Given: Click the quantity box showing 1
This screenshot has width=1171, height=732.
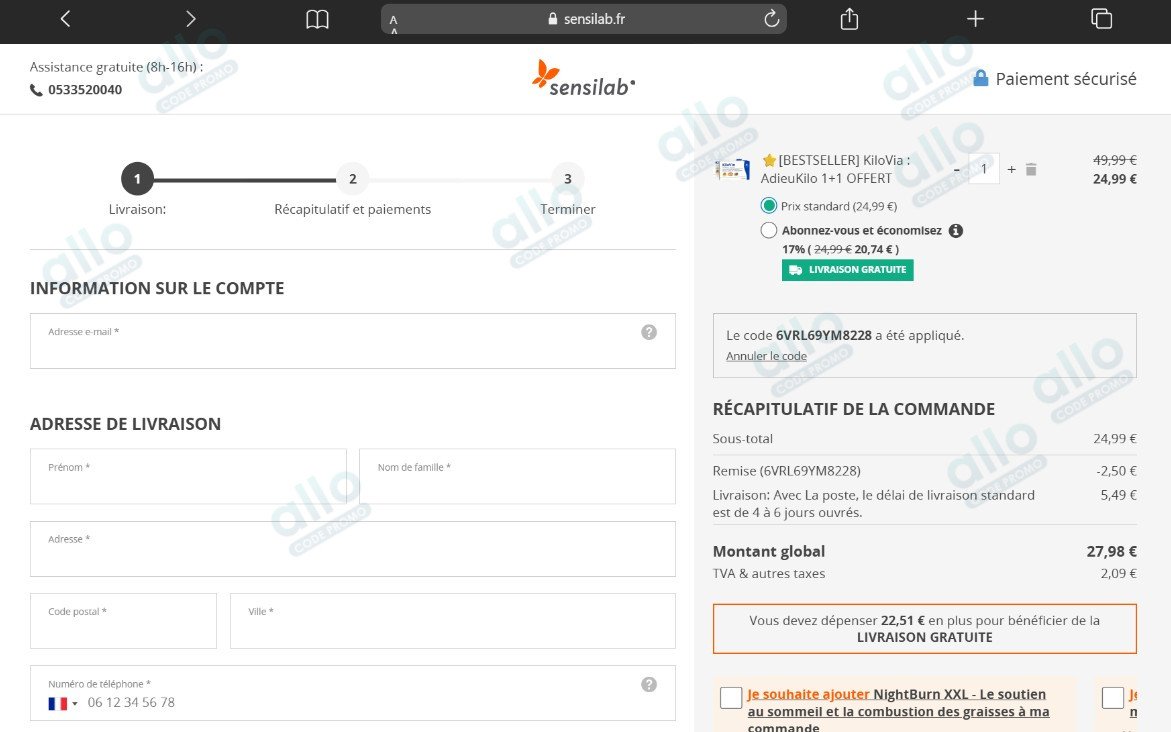Looking at the screenshot, I should click(x=984, y=170).
